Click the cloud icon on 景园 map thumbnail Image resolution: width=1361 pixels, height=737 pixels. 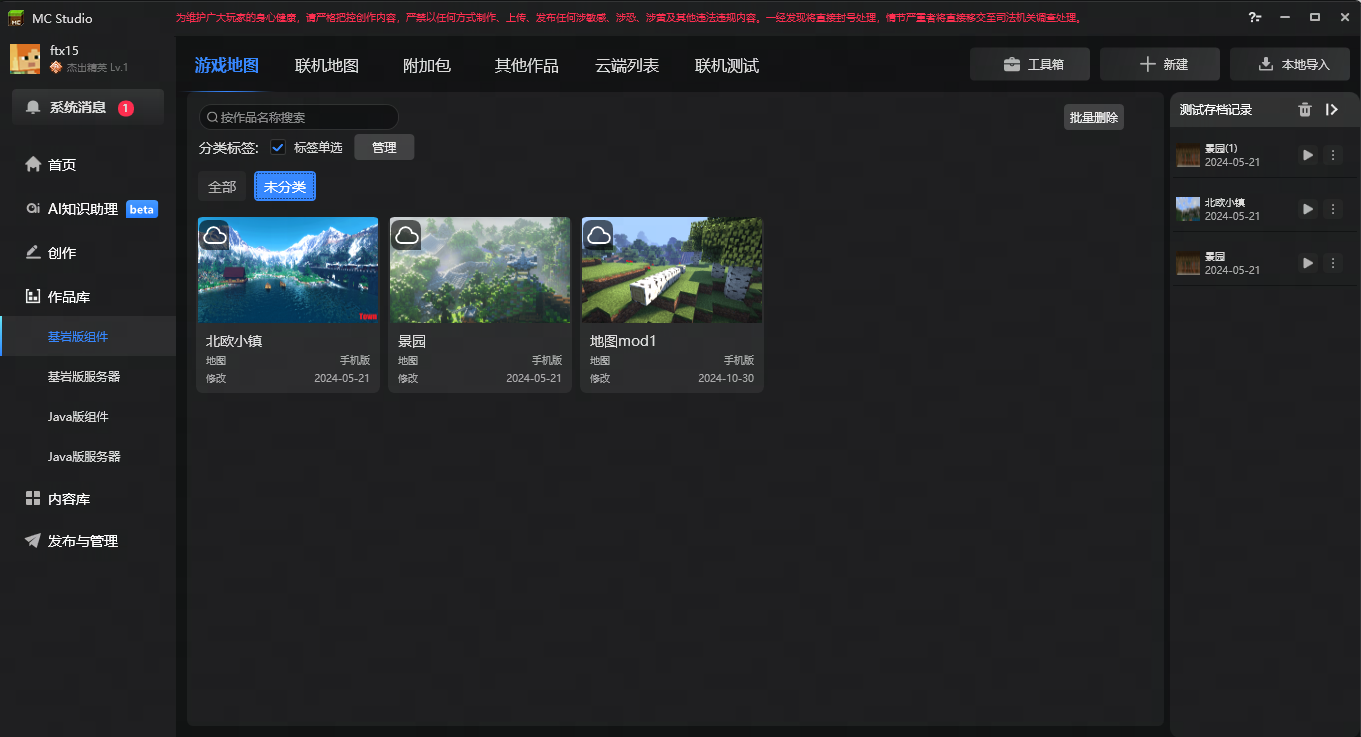point(406,235)
